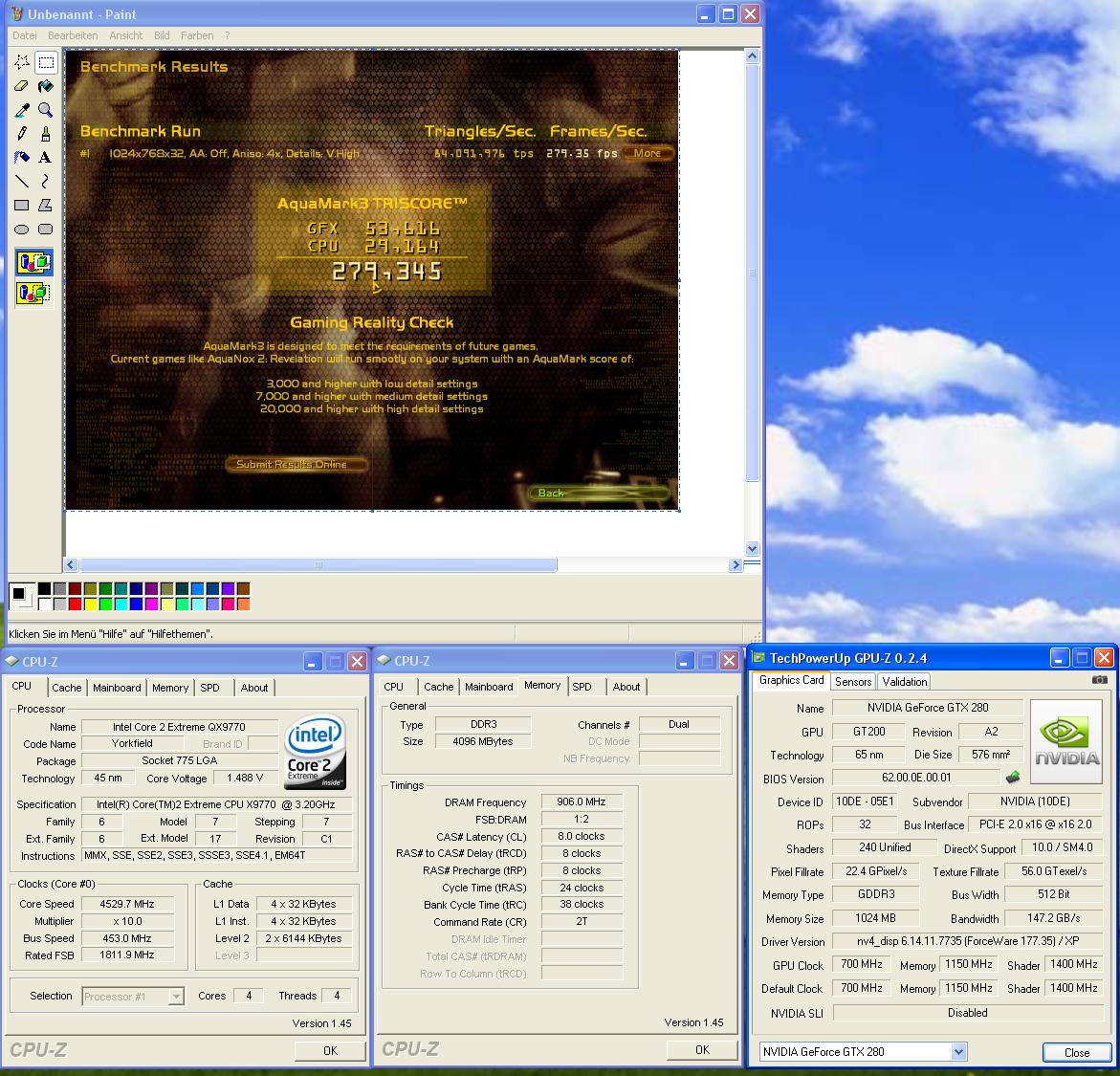Open the Farben menu
The image size is (1120, 1076).
click(x=197, y=35)
